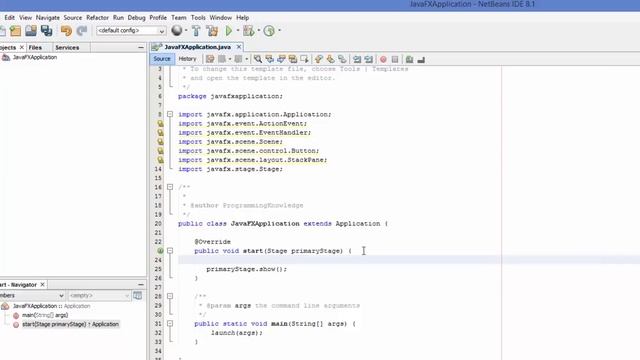Click the Next Bookmark icon
Viewport: 640px width, 360px height.
pos(330,60)
